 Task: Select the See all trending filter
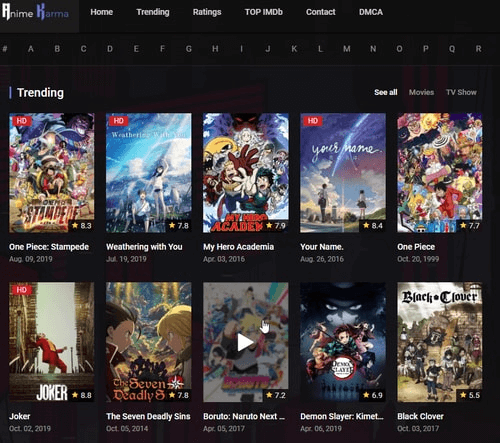(x=386, y=92)
